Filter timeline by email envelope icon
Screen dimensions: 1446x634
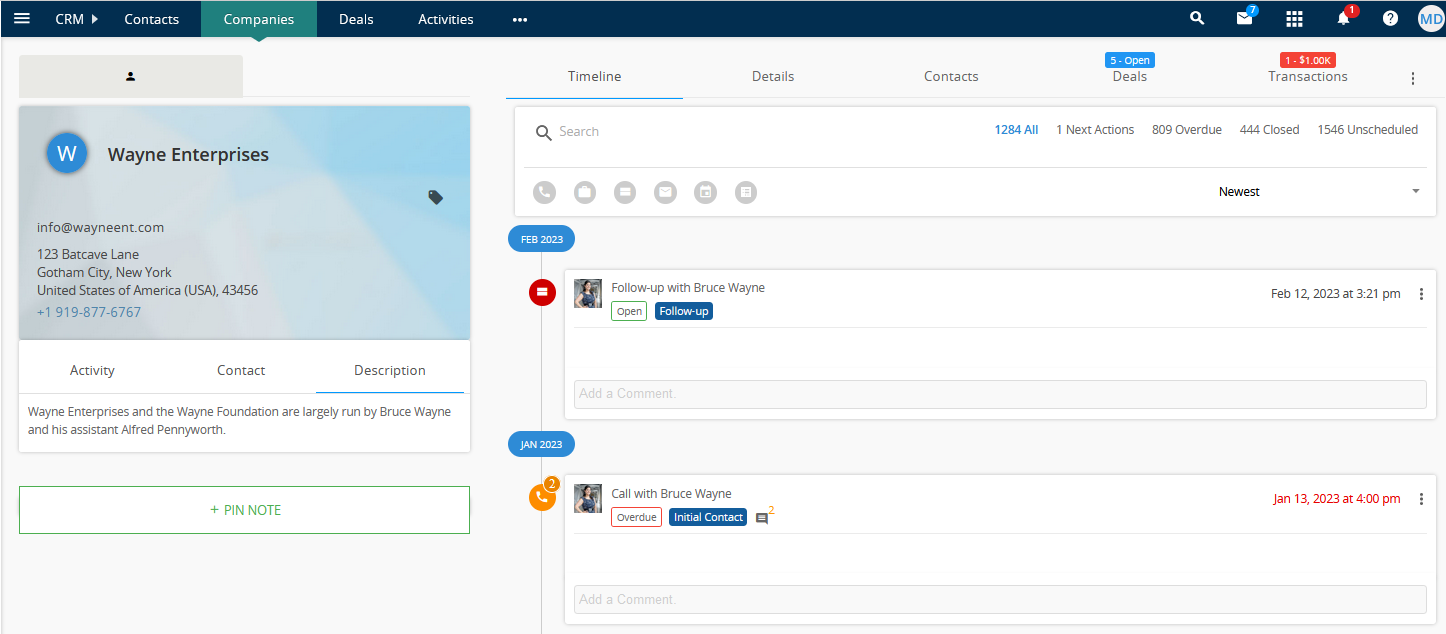pos(665,192)
